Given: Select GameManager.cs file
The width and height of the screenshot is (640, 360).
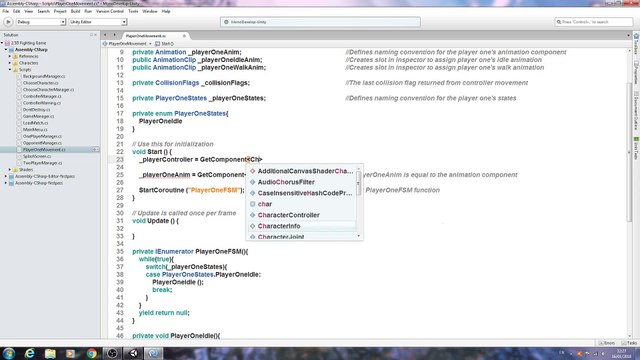Looking at the screenshot, I should (38, 116).
